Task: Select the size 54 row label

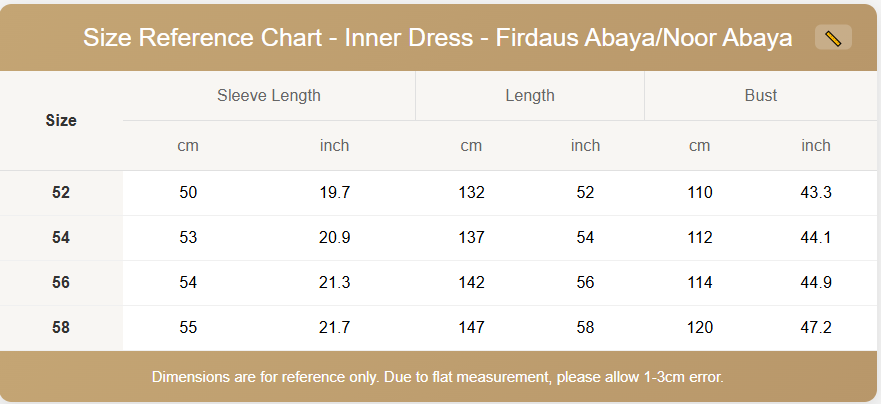Action: (x=61, y=237)
